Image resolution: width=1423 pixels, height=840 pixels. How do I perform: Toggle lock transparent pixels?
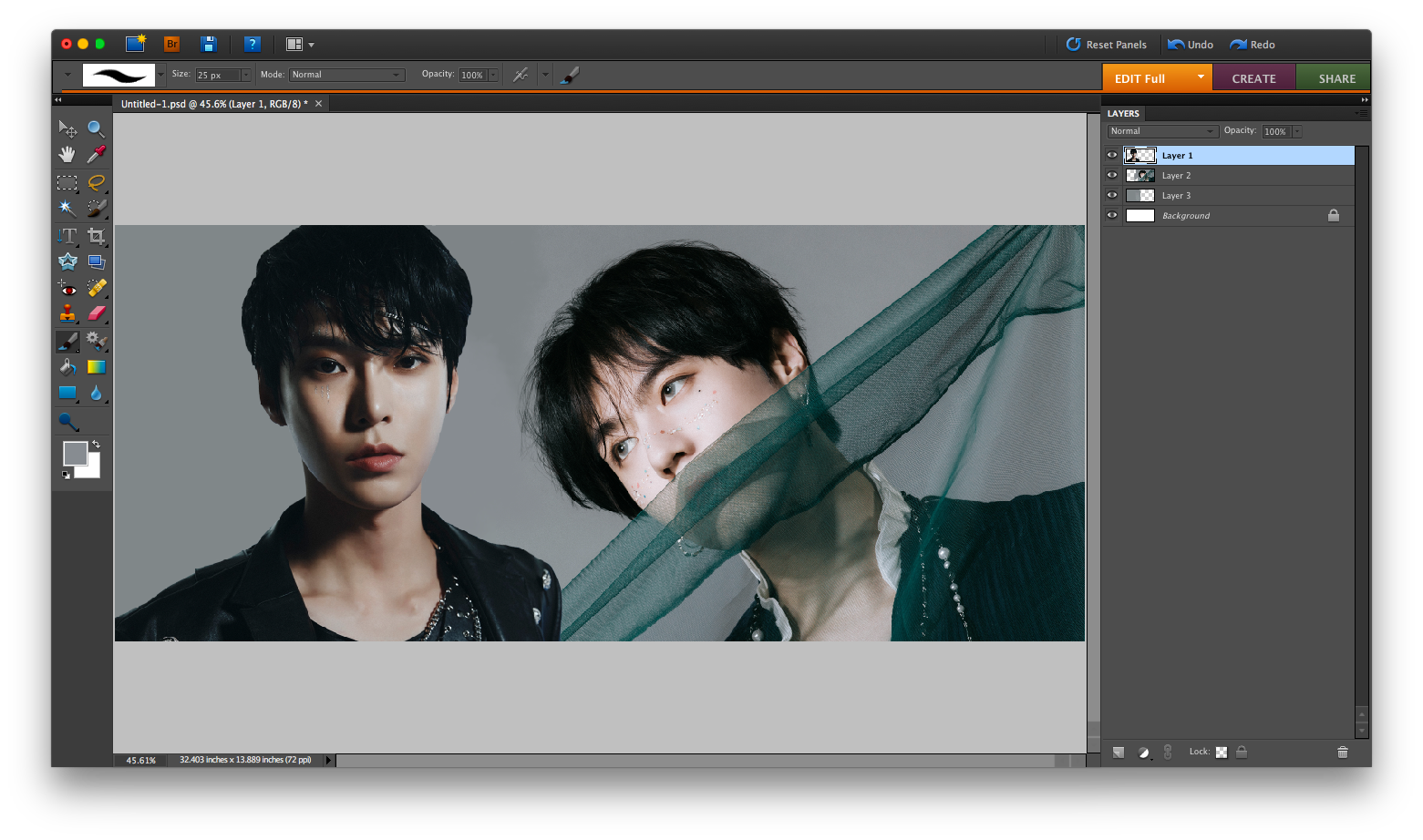point(1222,752)
